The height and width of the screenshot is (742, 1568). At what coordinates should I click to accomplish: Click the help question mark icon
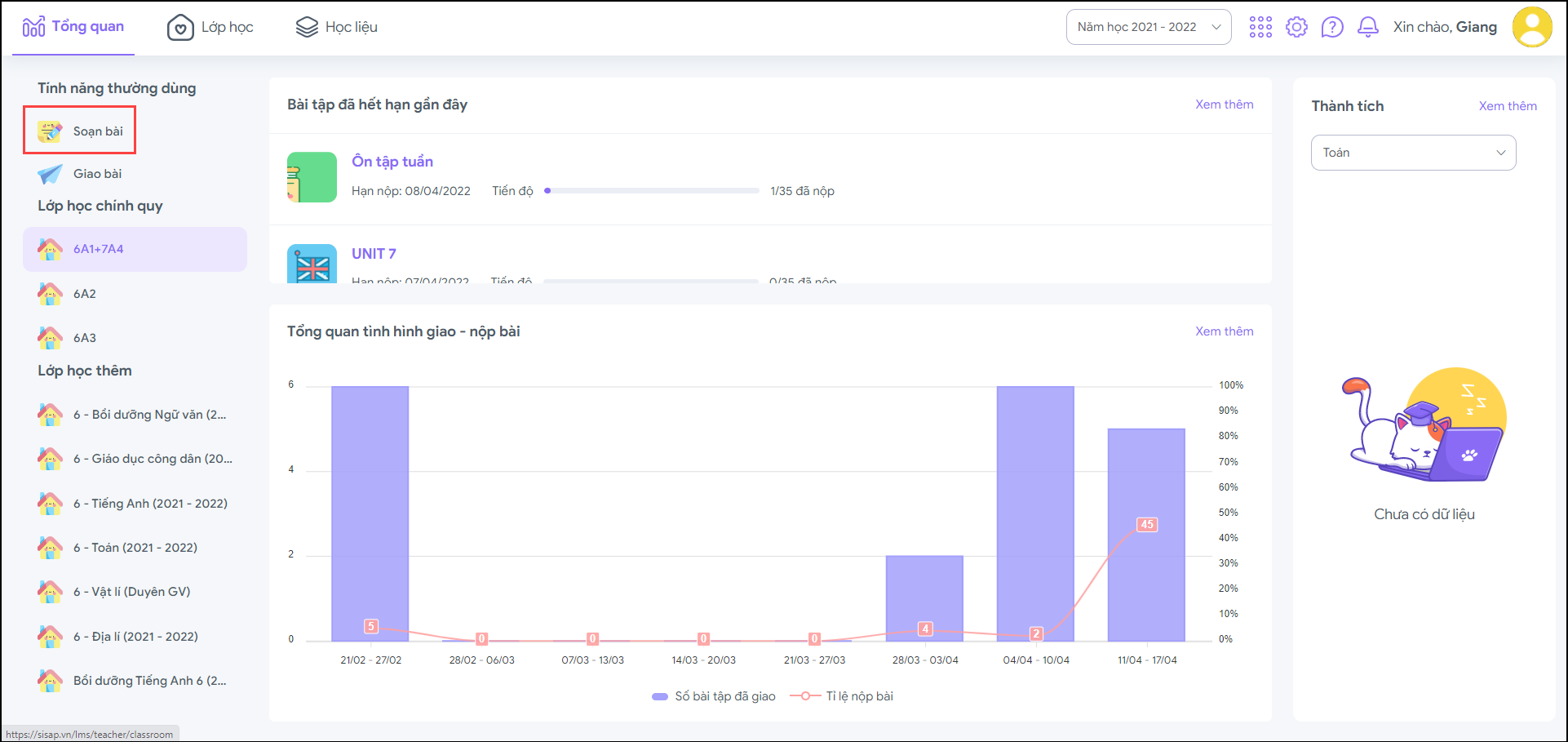[1332, 27]
